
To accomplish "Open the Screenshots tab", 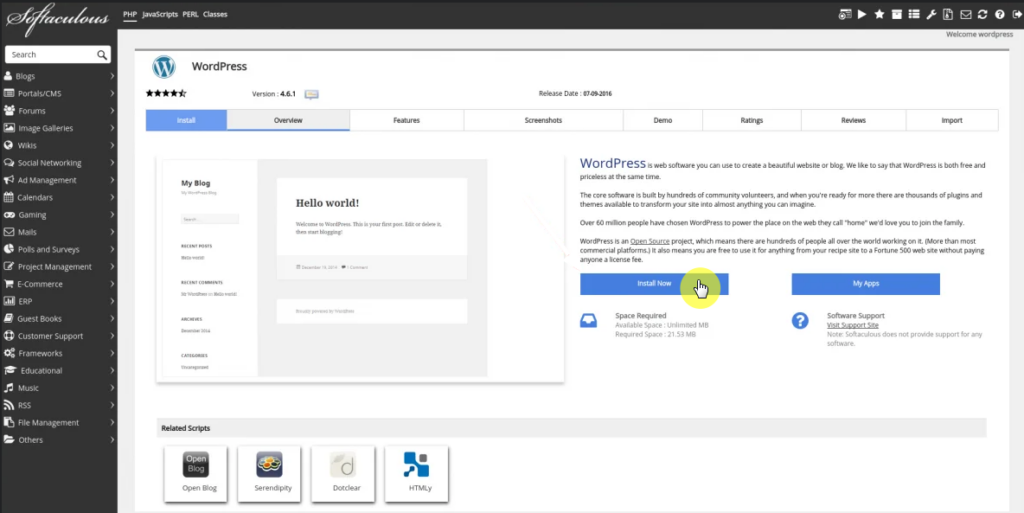I will click(x=543, y=120).
